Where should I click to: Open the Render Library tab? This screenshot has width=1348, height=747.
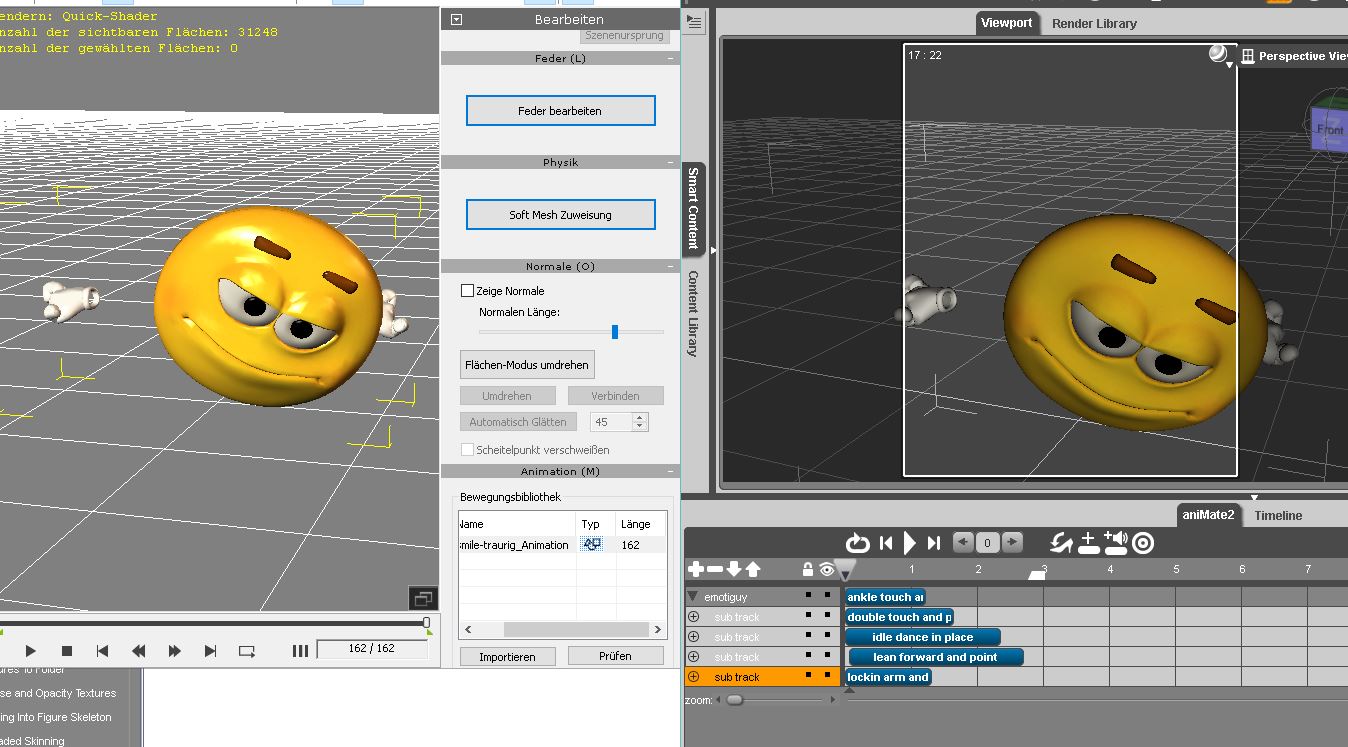click(1094, 23)
